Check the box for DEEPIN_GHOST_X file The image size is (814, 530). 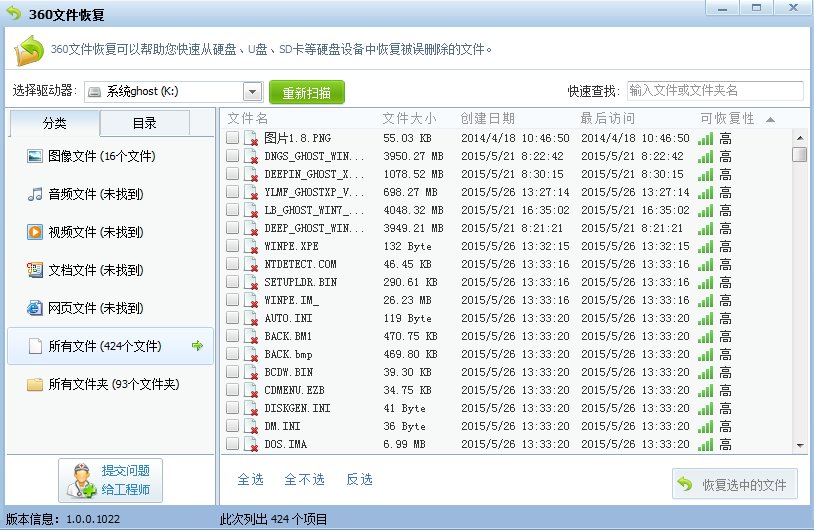point(233,173)
